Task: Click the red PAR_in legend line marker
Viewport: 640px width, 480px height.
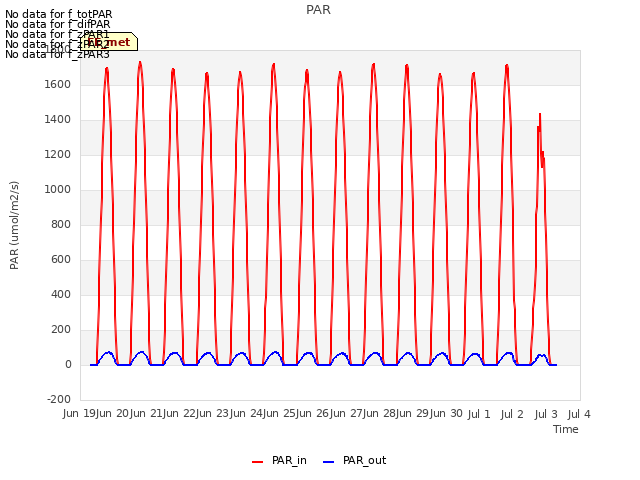Action: pos(257,462)
